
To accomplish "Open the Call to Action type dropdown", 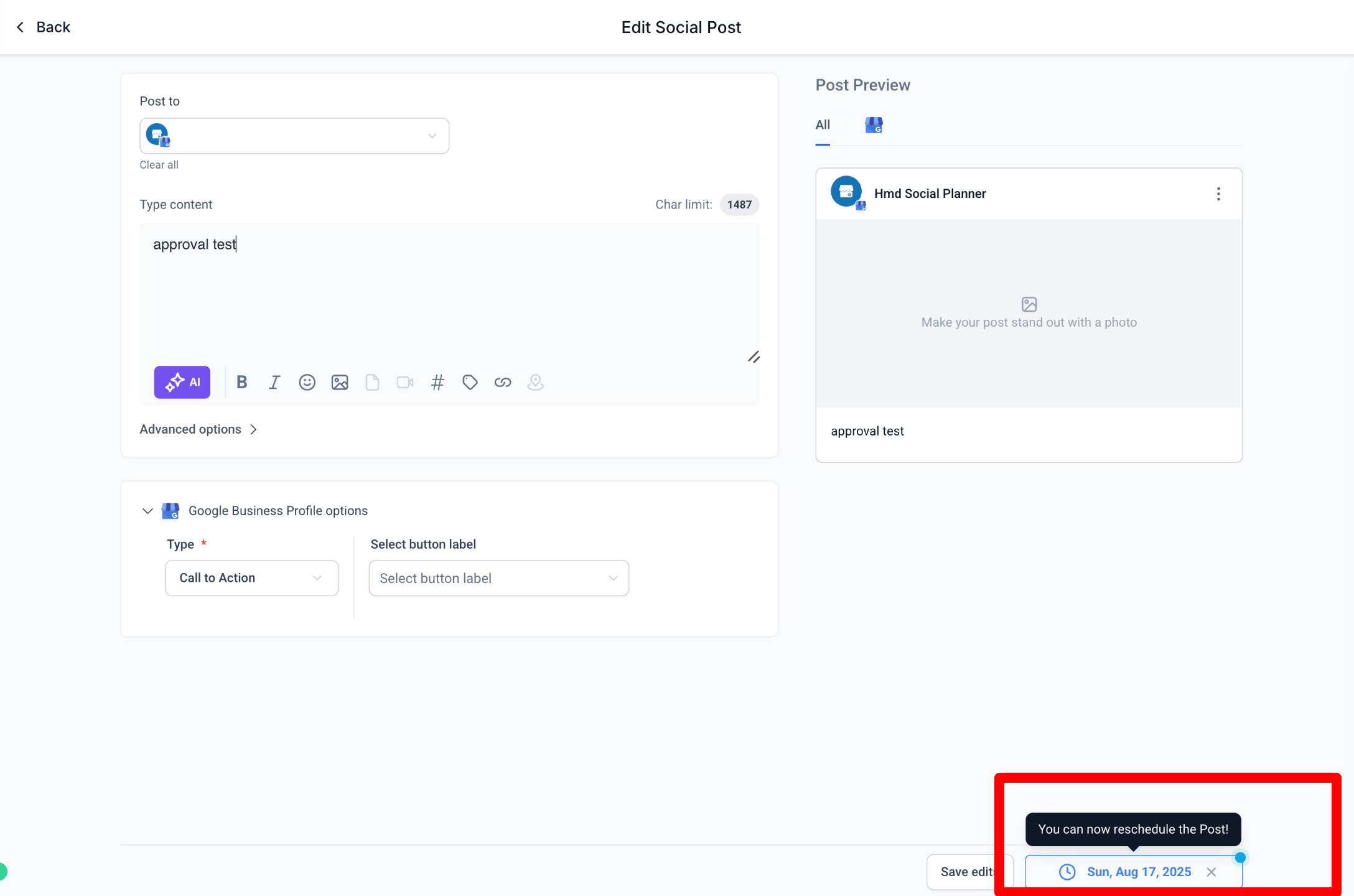I will 251,578.
